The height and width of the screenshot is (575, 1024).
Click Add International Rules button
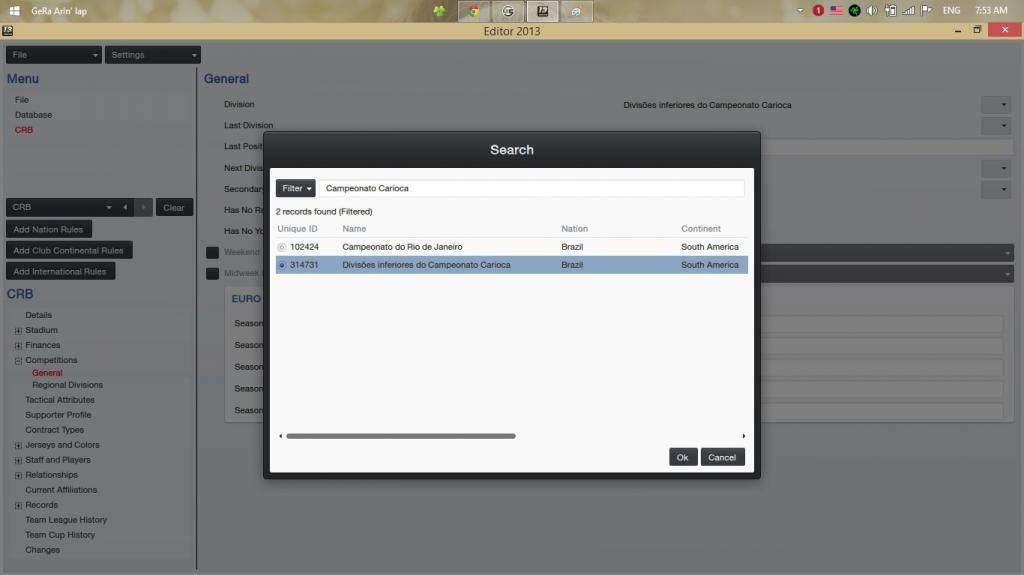(60, 271)
